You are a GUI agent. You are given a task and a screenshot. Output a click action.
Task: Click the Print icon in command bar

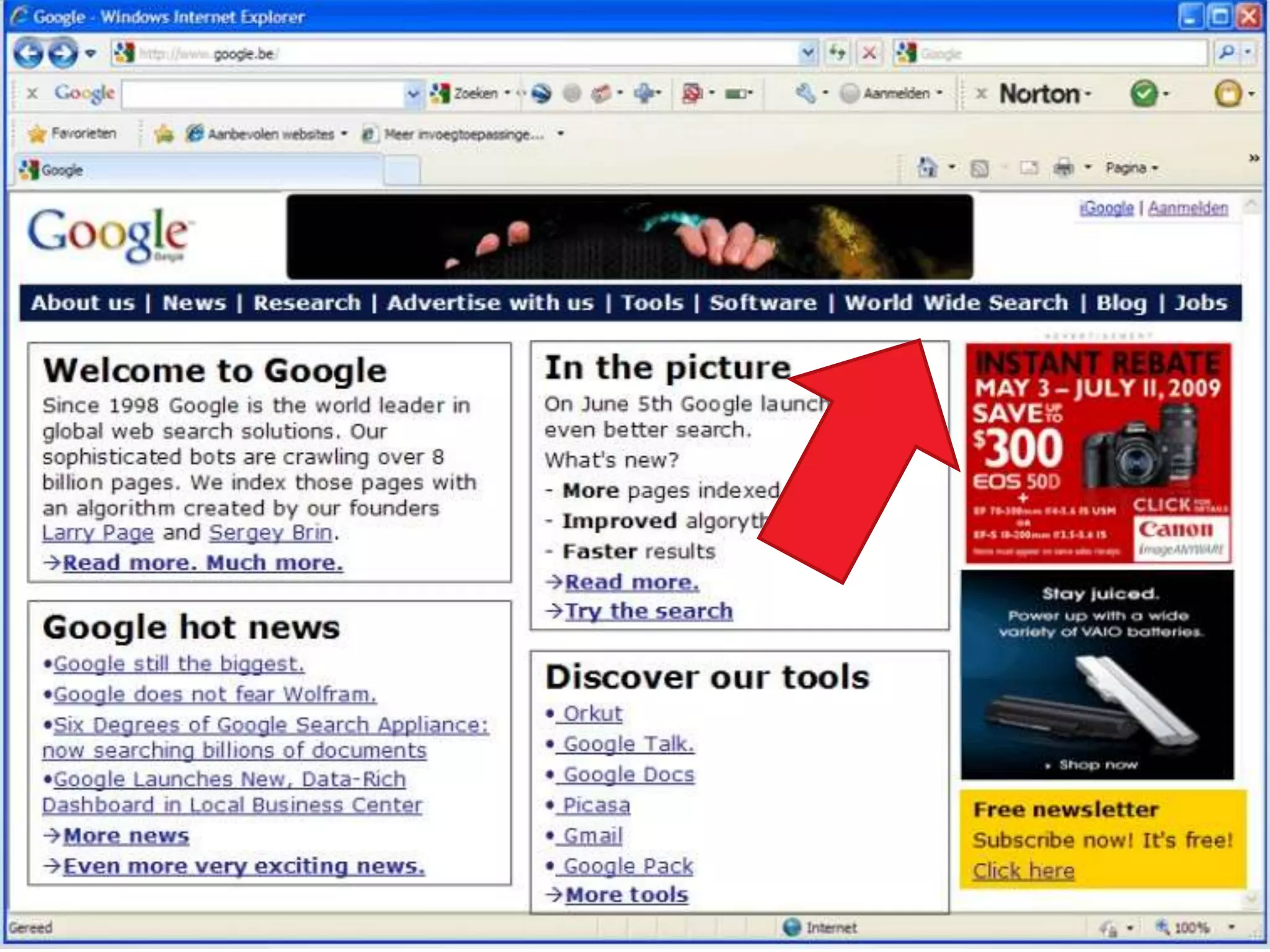click(1064, 167)
